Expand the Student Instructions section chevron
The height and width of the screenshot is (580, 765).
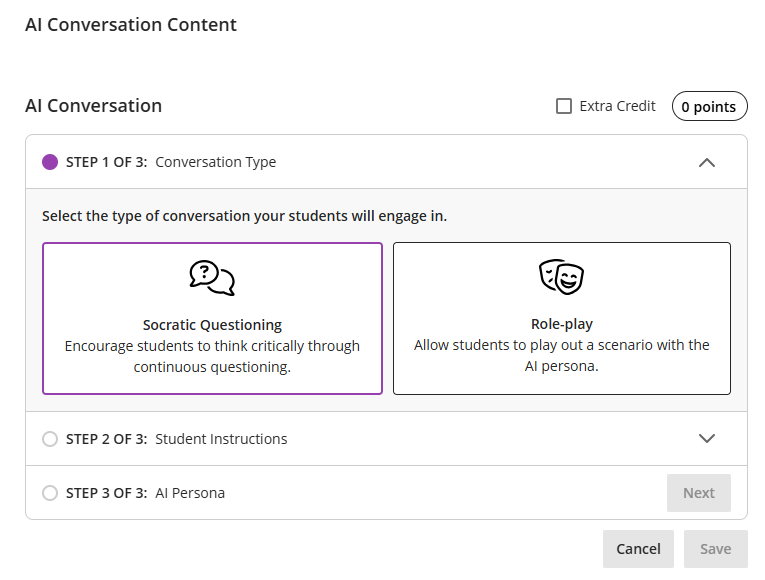[707, 439]
